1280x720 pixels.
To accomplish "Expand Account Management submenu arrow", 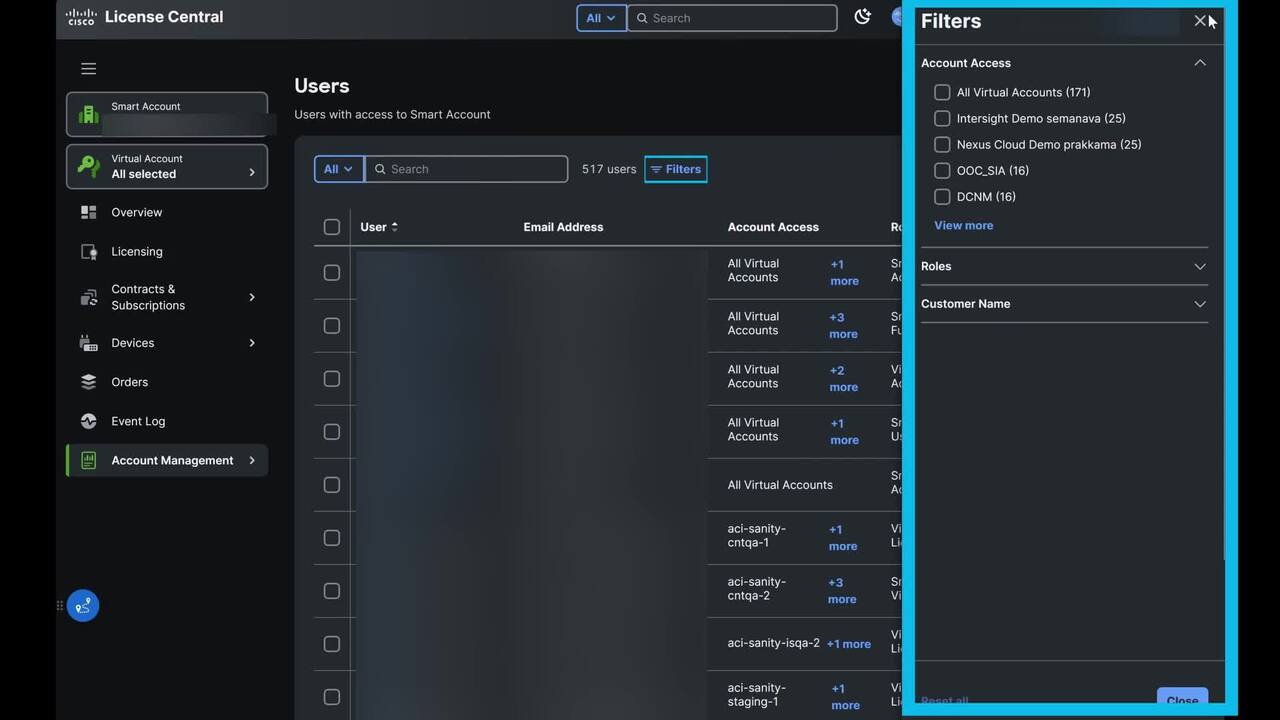I will (251, 460).
